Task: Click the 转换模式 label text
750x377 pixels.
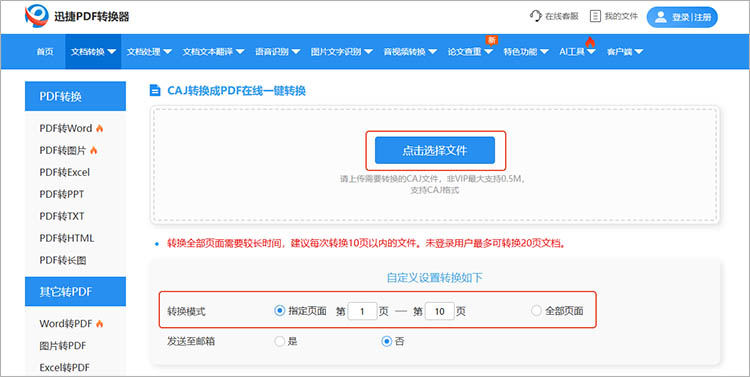Action: (x=186, y=311)
